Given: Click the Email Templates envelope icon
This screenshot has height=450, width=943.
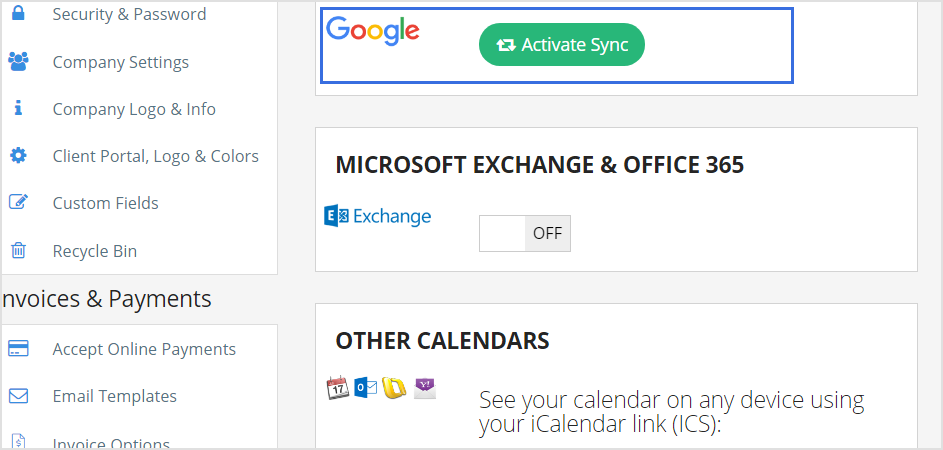Looking at the screenshot, I should pos(18,396).
